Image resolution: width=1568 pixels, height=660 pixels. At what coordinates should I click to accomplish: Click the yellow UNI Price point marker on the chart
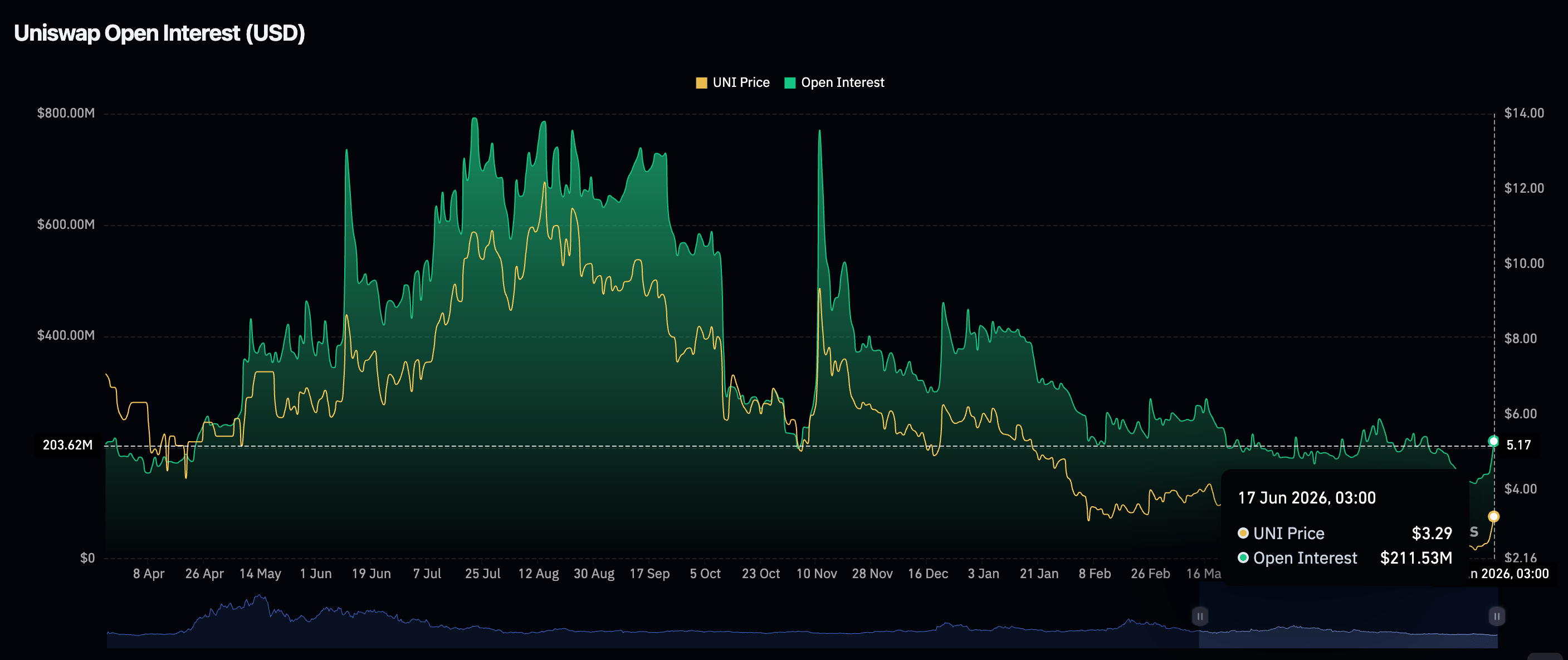point(1493,517)
